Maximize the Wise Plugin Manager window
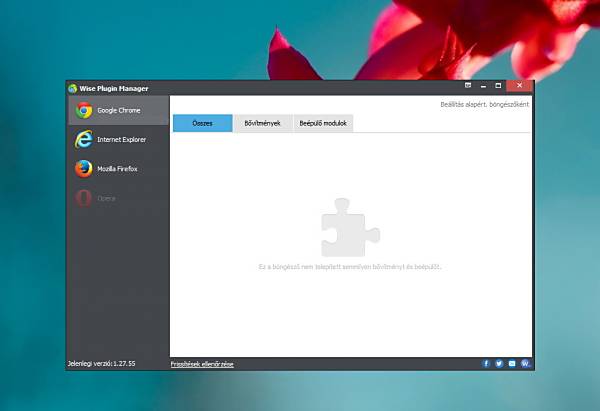This screenshot has width=600, height=411. [498, 86]
